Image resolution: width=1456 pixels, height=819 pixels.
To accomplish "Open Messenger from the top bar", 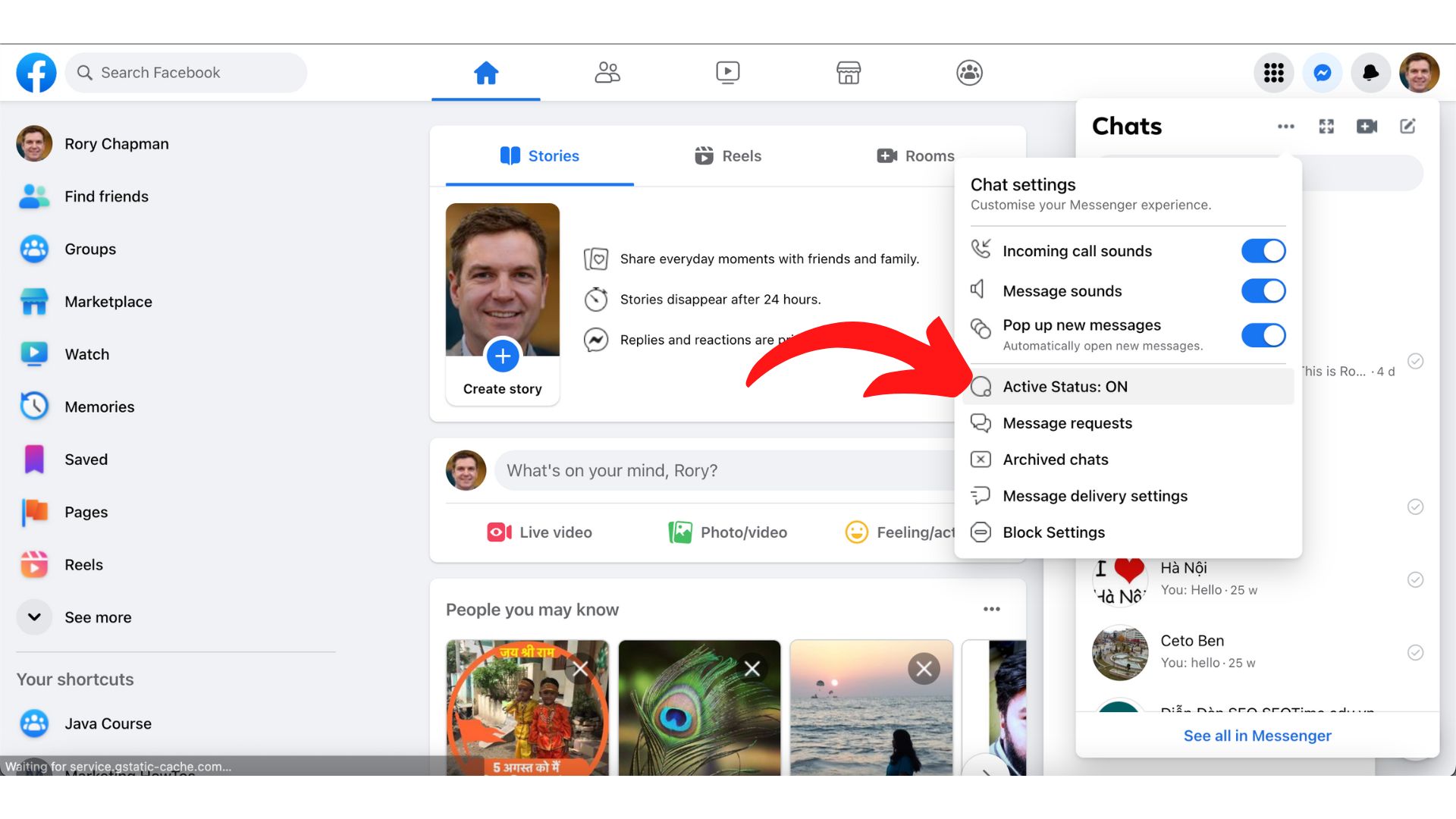I will click(1322, 72).
